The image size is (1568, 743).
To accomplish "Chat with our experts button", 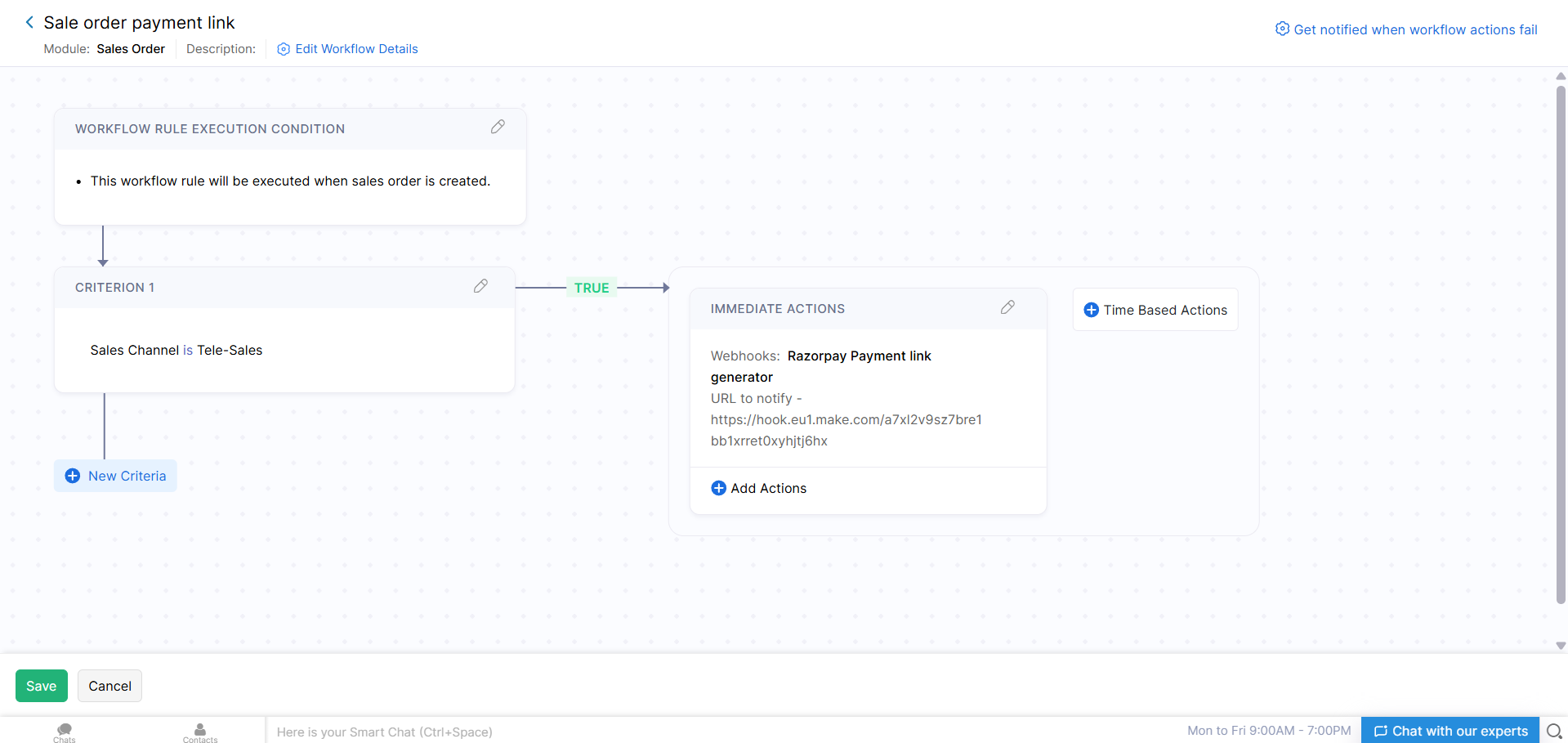I will click(x=1450, y=731).
